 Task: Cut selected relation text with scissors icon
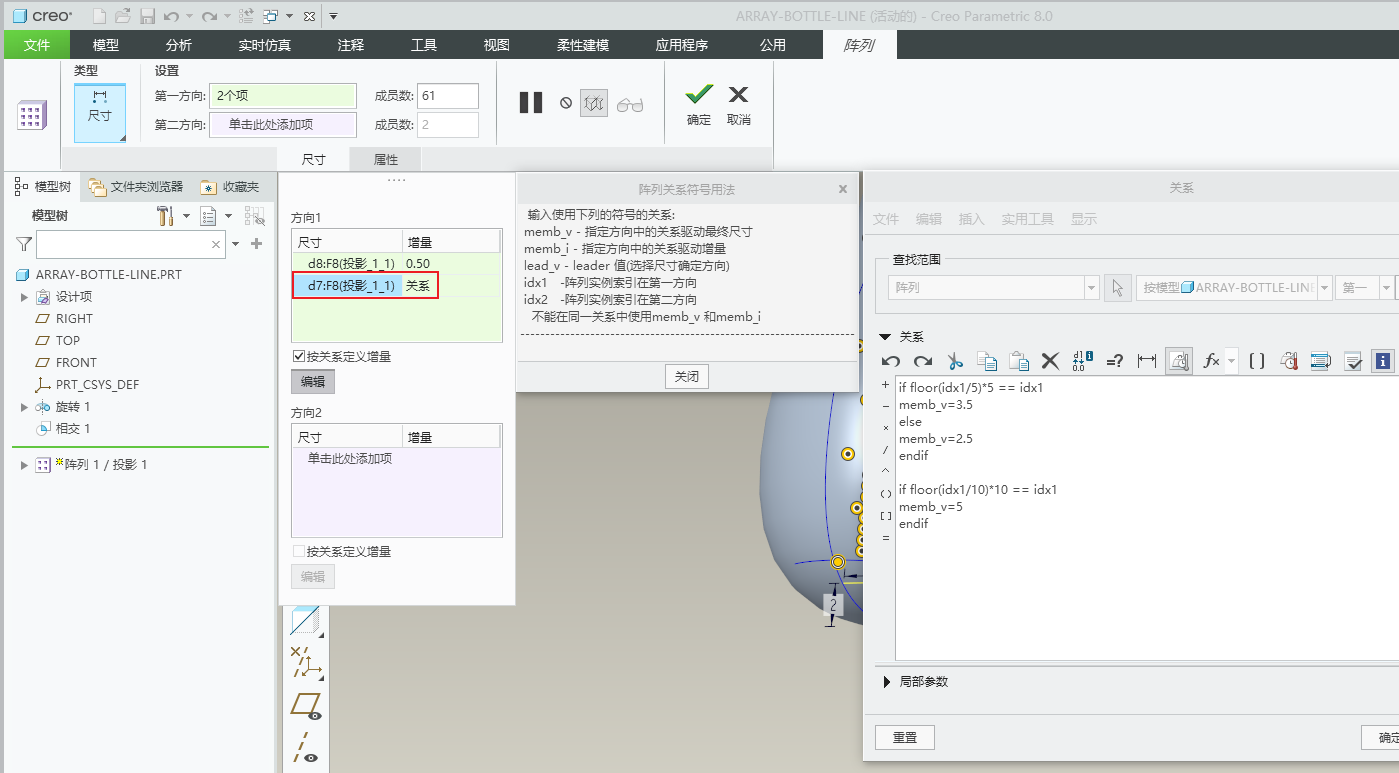pos(954,361)
